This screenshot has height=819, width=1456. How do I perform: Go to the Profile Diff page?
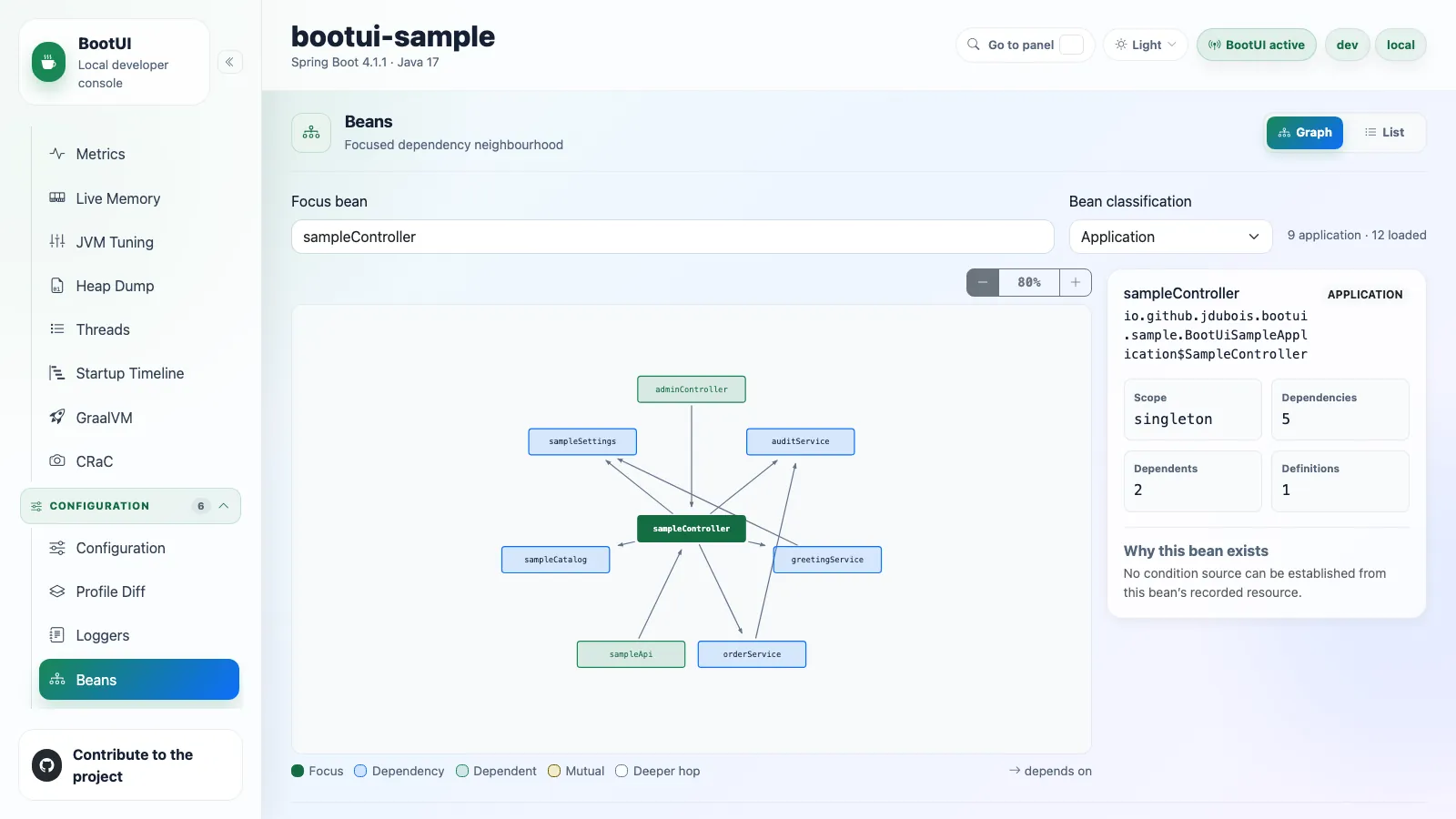point(139,591)
